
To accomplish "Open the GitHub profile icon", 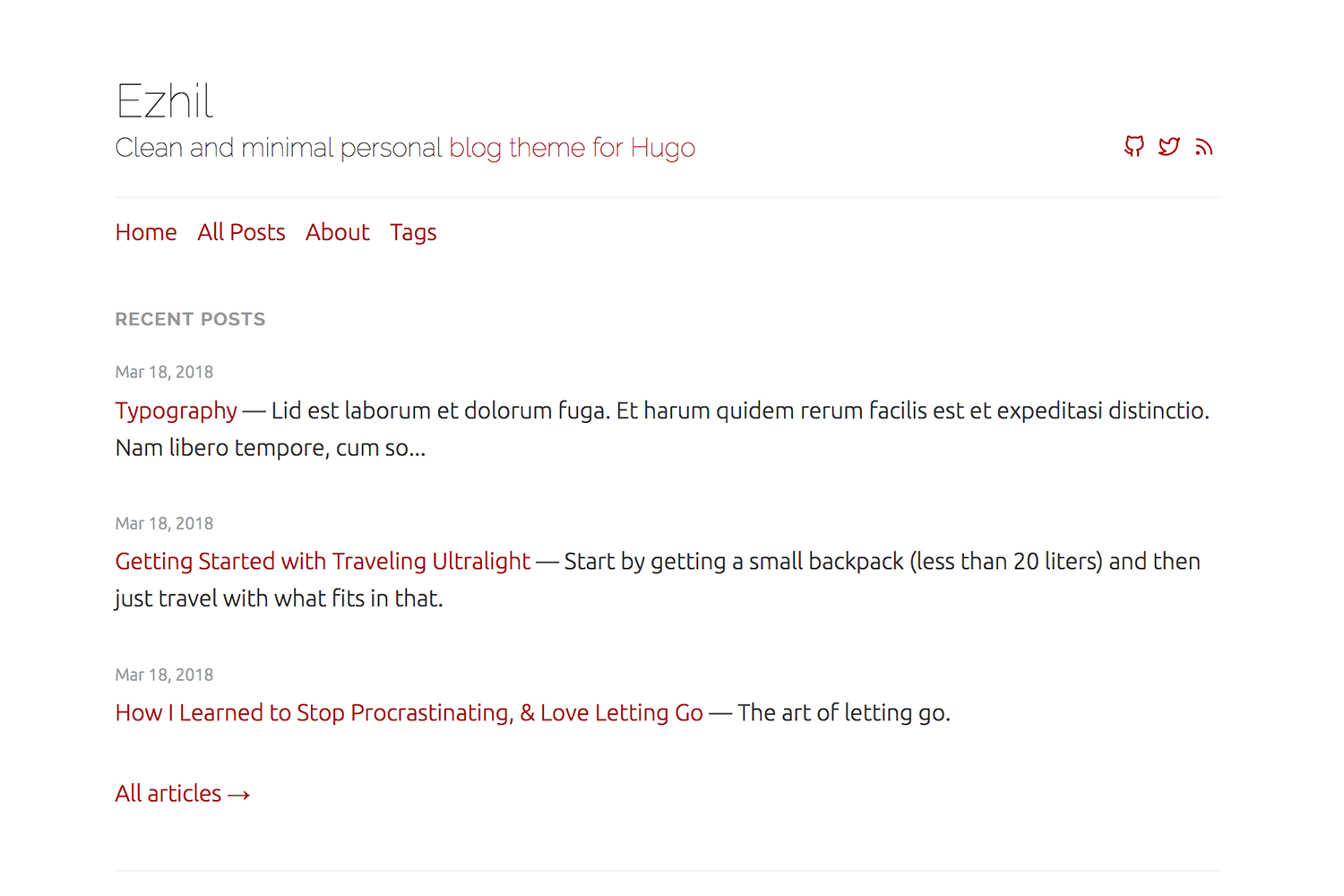I will pyautogui.click(x=1134, y=146).
